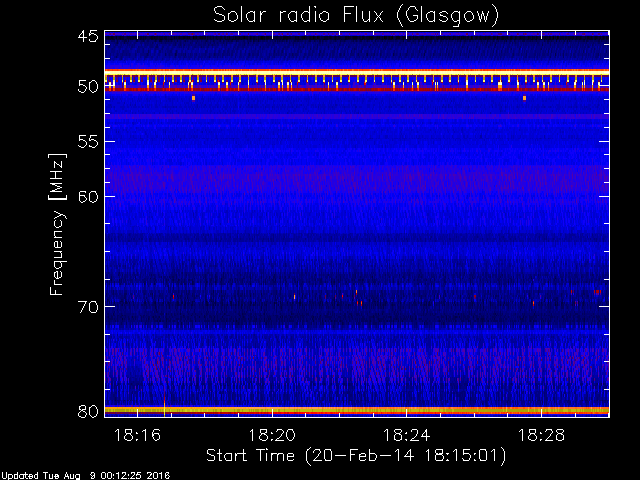
Task: Click the 'Start Time (20-Feb-14 18:15:01)' label
Action: [356, 455]
